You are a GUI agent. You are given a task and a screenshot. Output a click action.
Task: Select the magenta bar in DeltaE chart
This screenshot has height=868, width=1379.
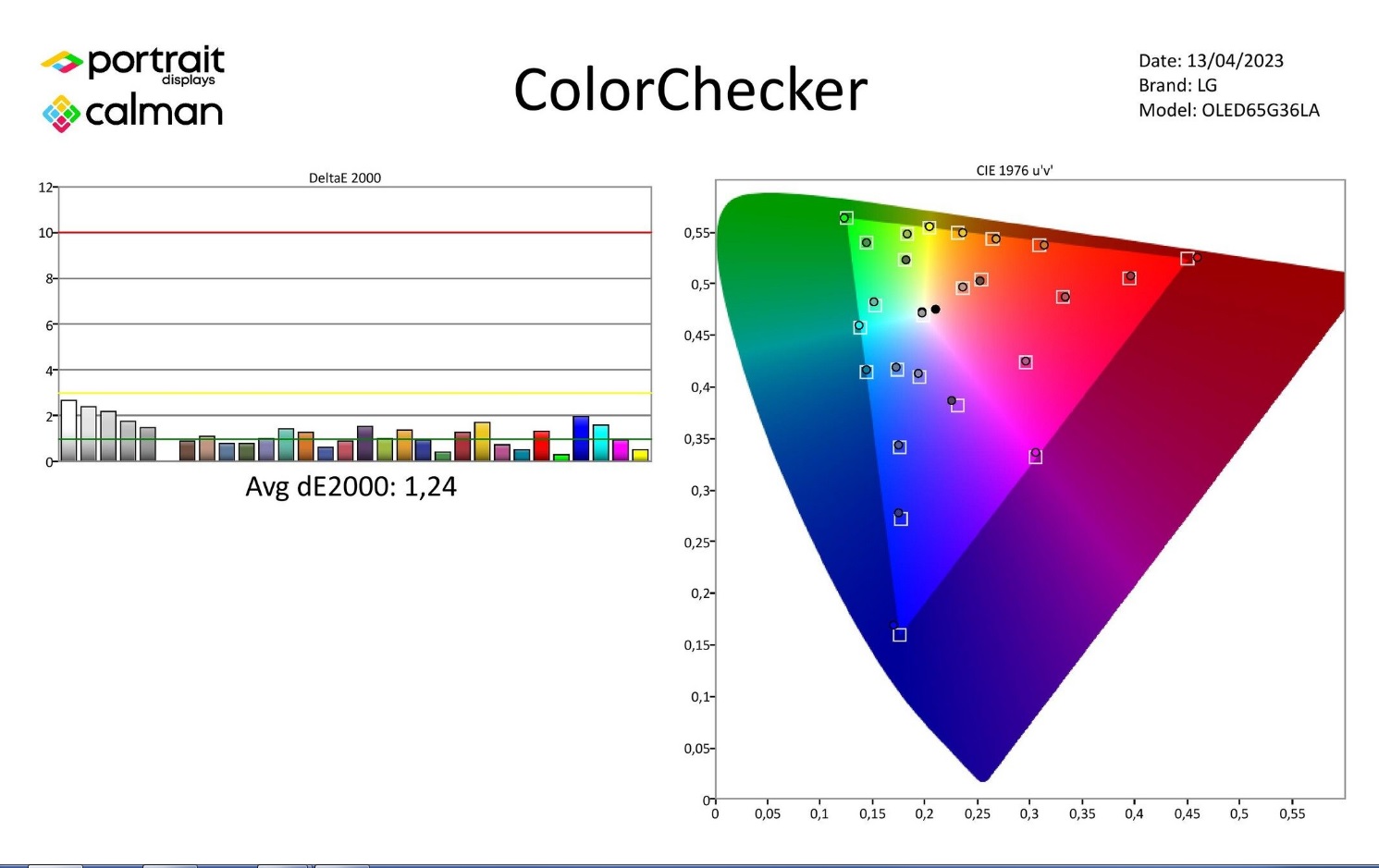coord(621,451)
